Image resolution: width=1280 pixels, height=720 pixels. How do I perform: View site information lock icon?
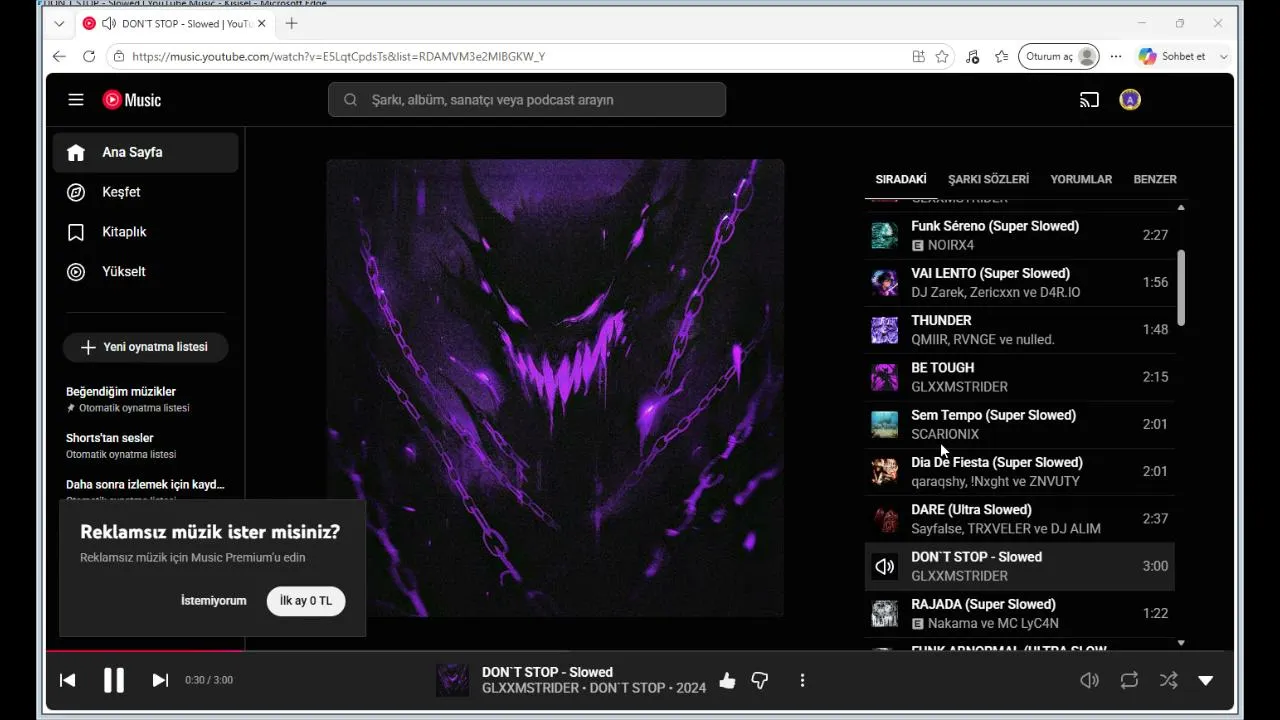tap(119, 57)
